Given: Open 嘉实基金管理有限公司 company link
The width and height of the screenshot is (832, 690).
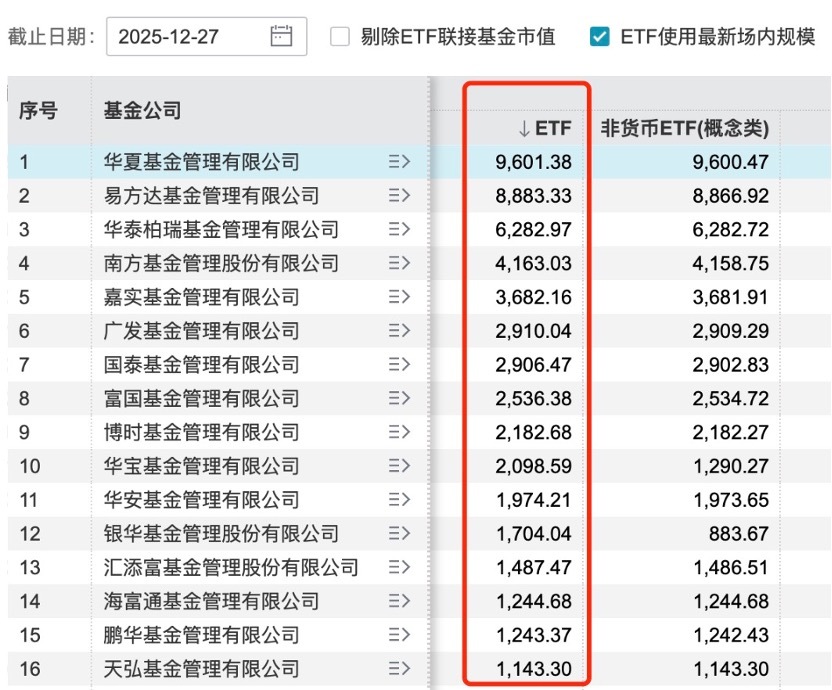Looking at the screenshot, I should click(202, 297).
